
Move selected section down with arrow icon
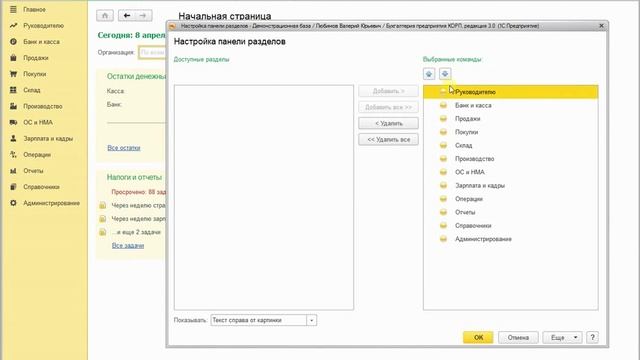445,74
